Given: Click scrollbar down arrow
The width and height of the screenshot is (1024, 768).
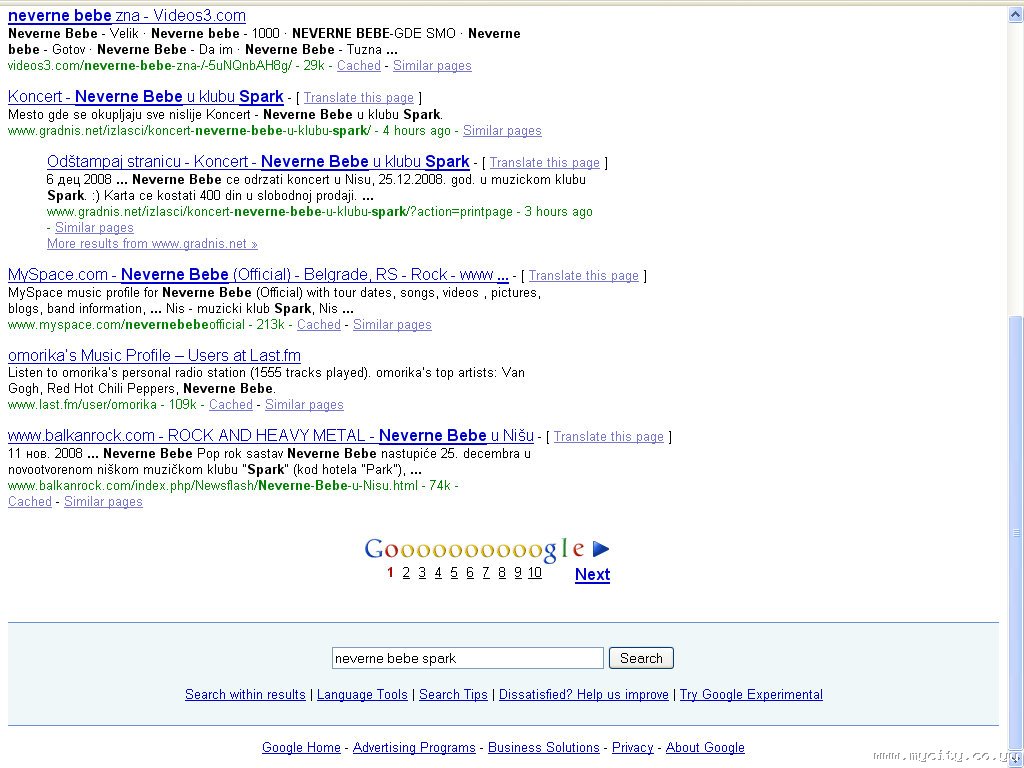Looking at the screenshot, I should click(1016, 759).
